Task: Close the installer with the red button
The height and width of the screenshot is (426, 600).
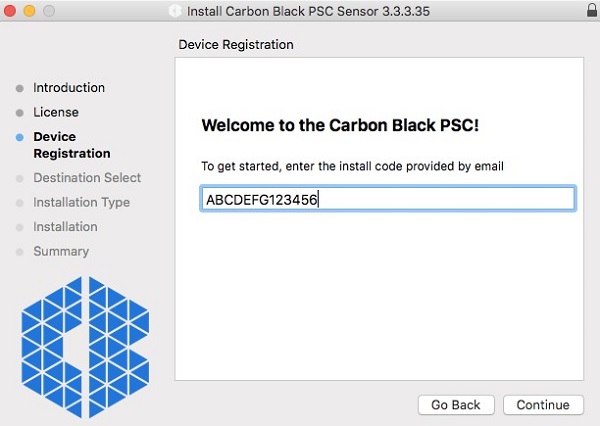Action: tap(11, 11)
